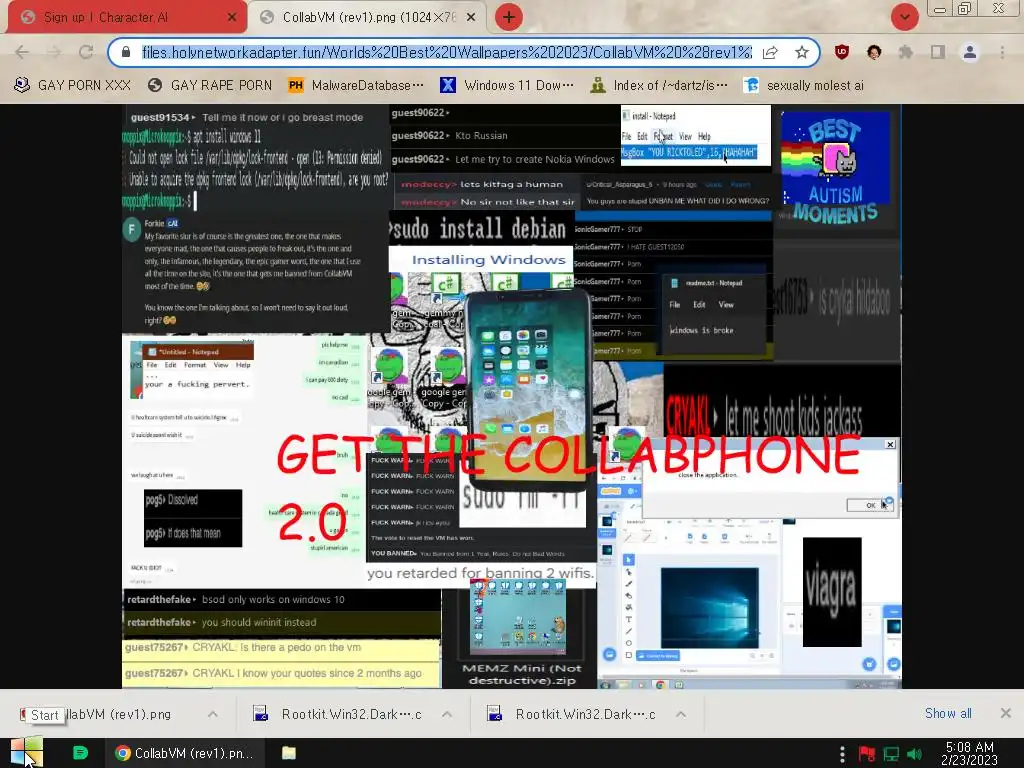Screen dimensions: 1024x768
Task: Click the avatar extension icon beside uBlock
Action: coord(874,52)
